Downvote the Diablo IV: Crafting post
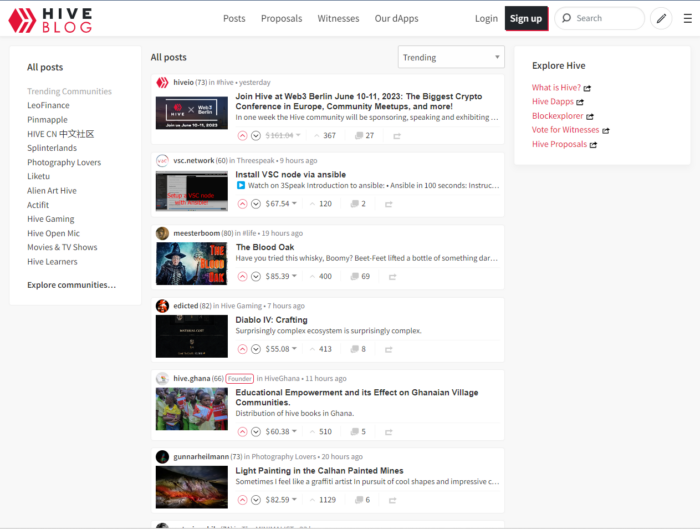Viewport: 700px width, 529px height. pyautogui.click(x=256, y=349)
